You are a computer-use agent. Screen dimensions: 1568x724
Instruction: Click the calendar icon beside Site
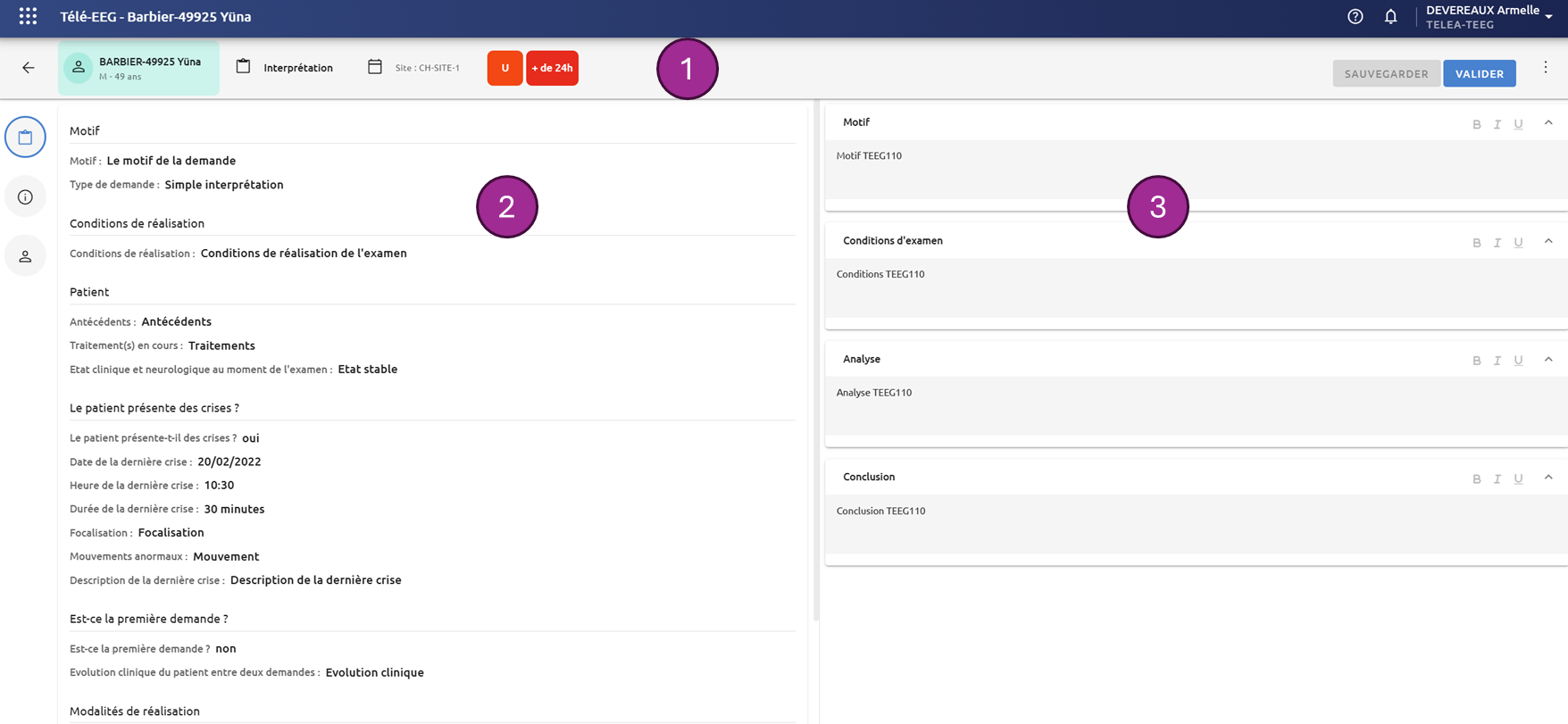tap(375, 67)
